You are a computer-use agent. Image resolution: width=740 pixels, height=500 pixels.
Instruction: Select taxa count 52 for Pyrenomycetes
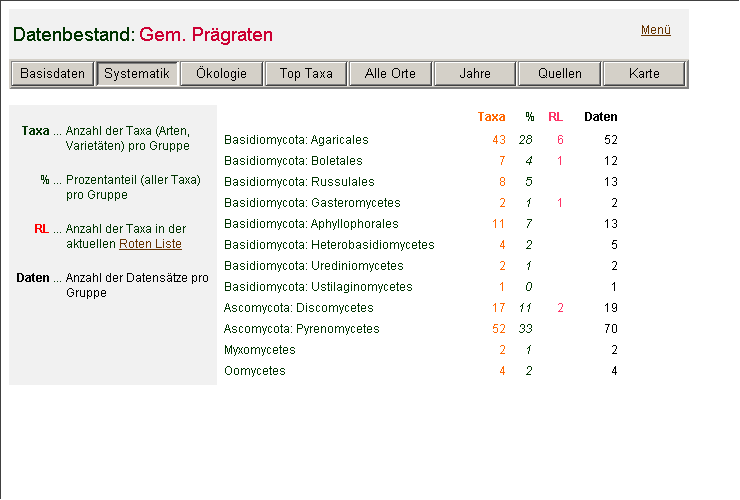click(x=498, y=329)
